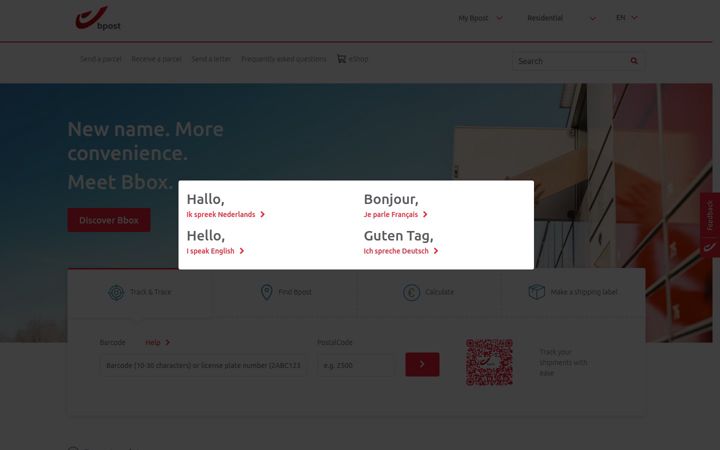
Task: Click the chevron after Je parle Français
Action: point(425,214)
